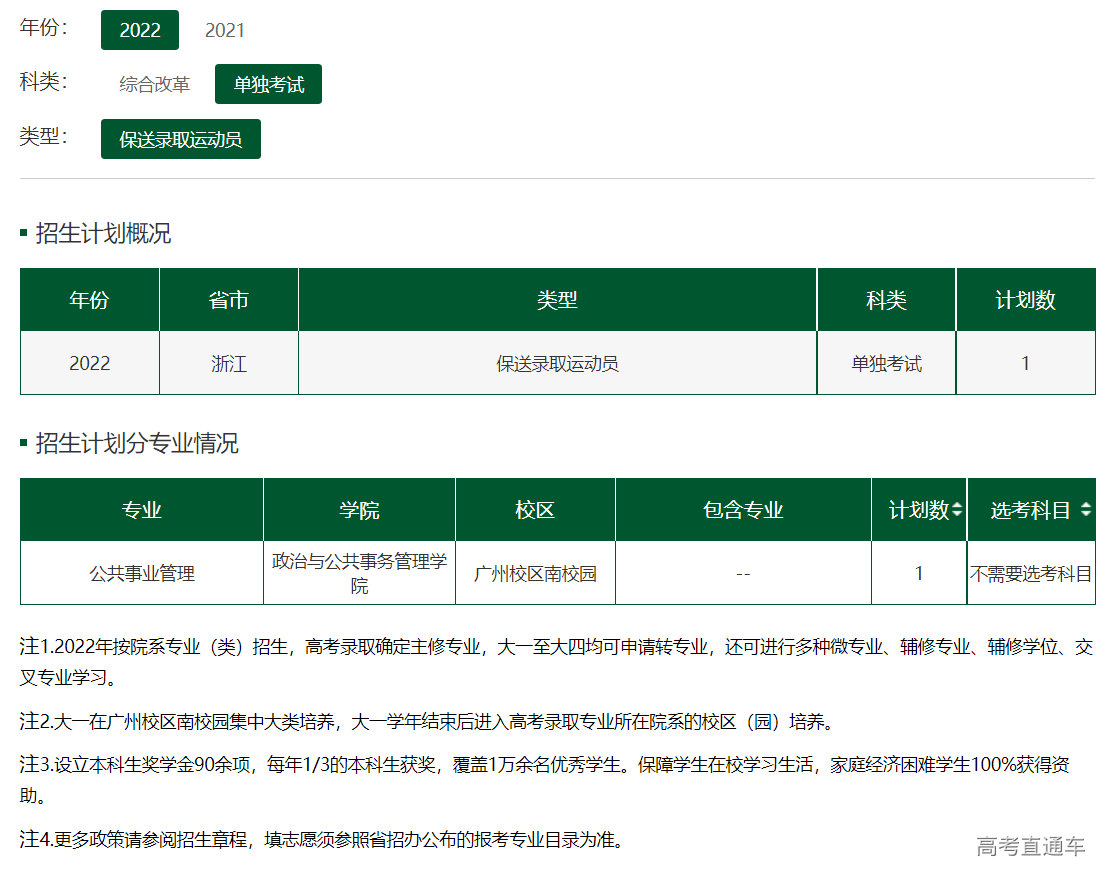Switch to the 2021 year option
The image size is (1114, 886).
225,30
